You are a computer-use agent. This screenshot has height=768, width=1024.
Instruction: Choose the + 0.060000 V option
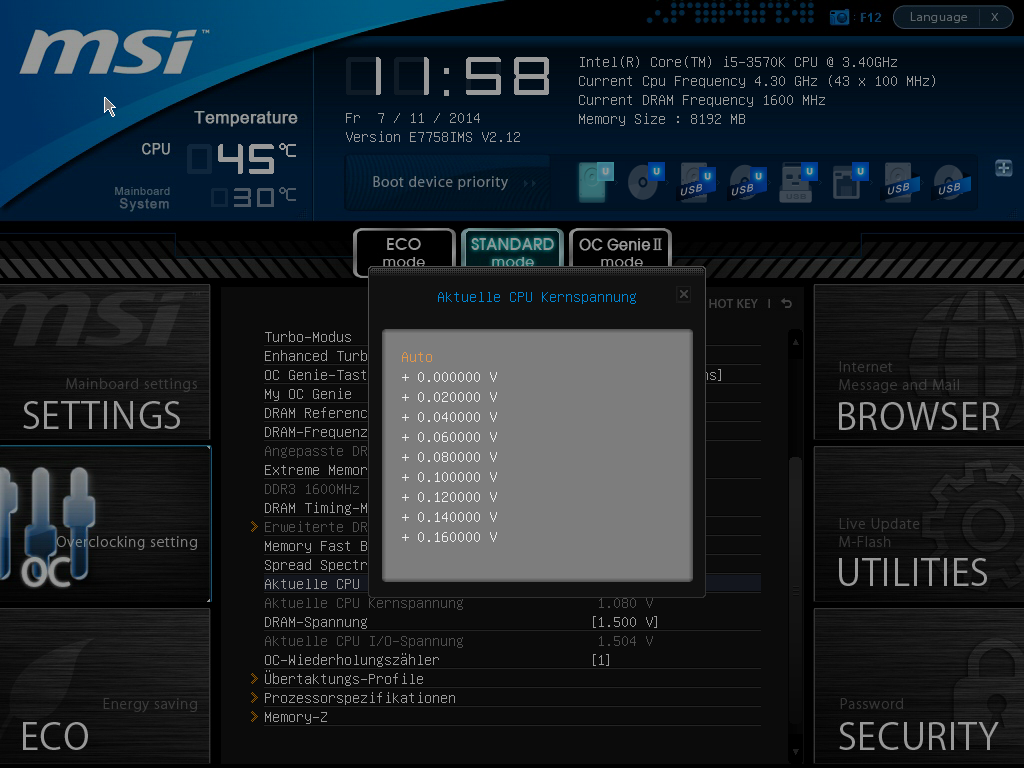[449, 438]
